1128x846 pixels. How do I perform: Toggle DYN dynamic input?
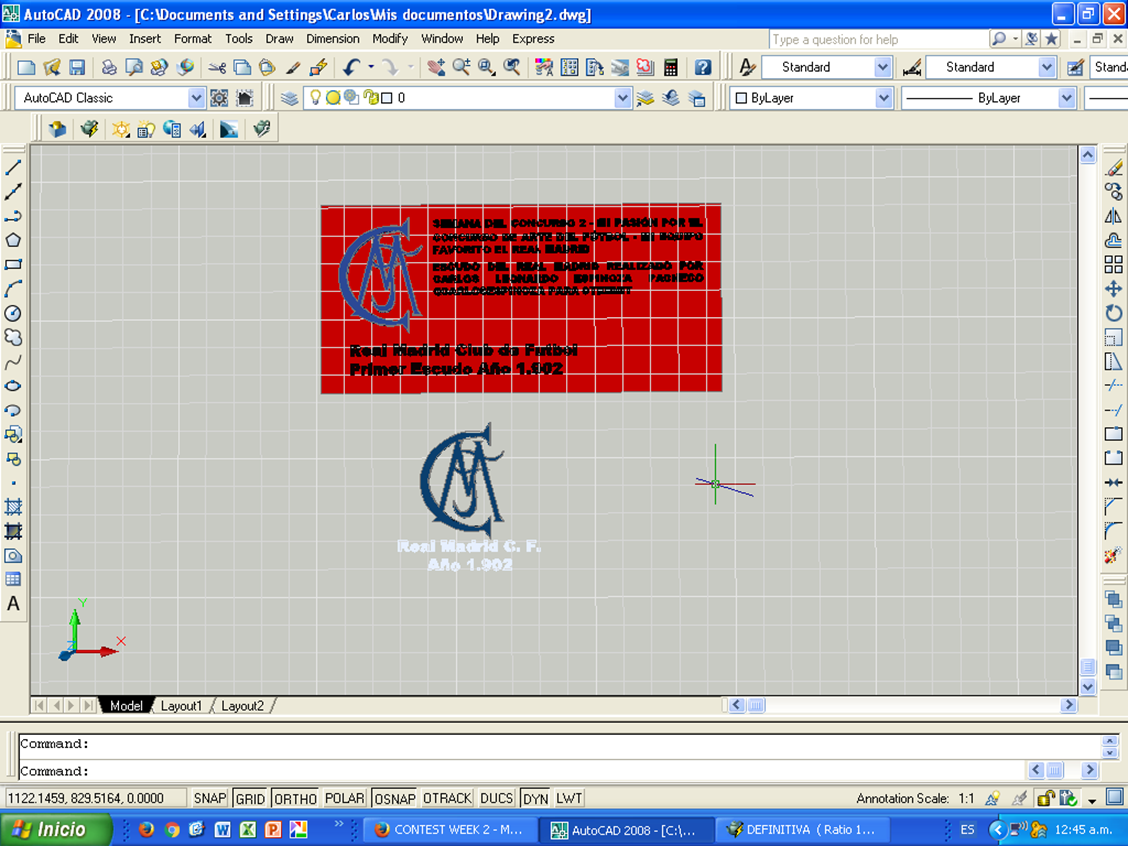[x=535, y=798]
